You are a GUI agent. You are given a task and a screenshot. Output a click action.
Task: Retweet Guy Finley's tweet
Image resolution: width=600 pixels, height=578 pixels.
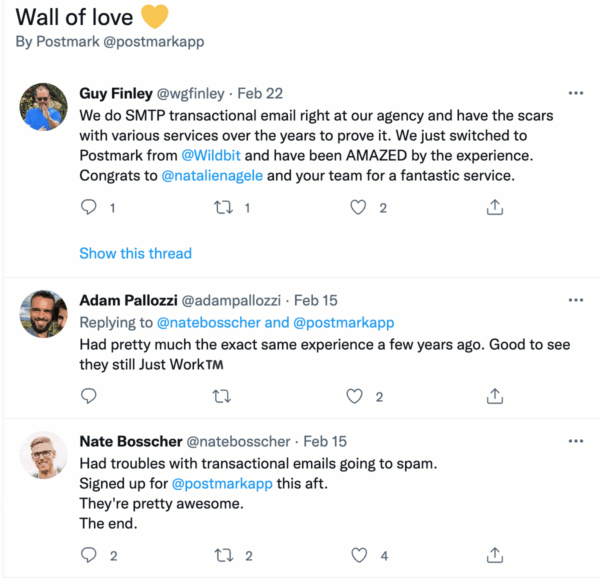pos(223,207)
